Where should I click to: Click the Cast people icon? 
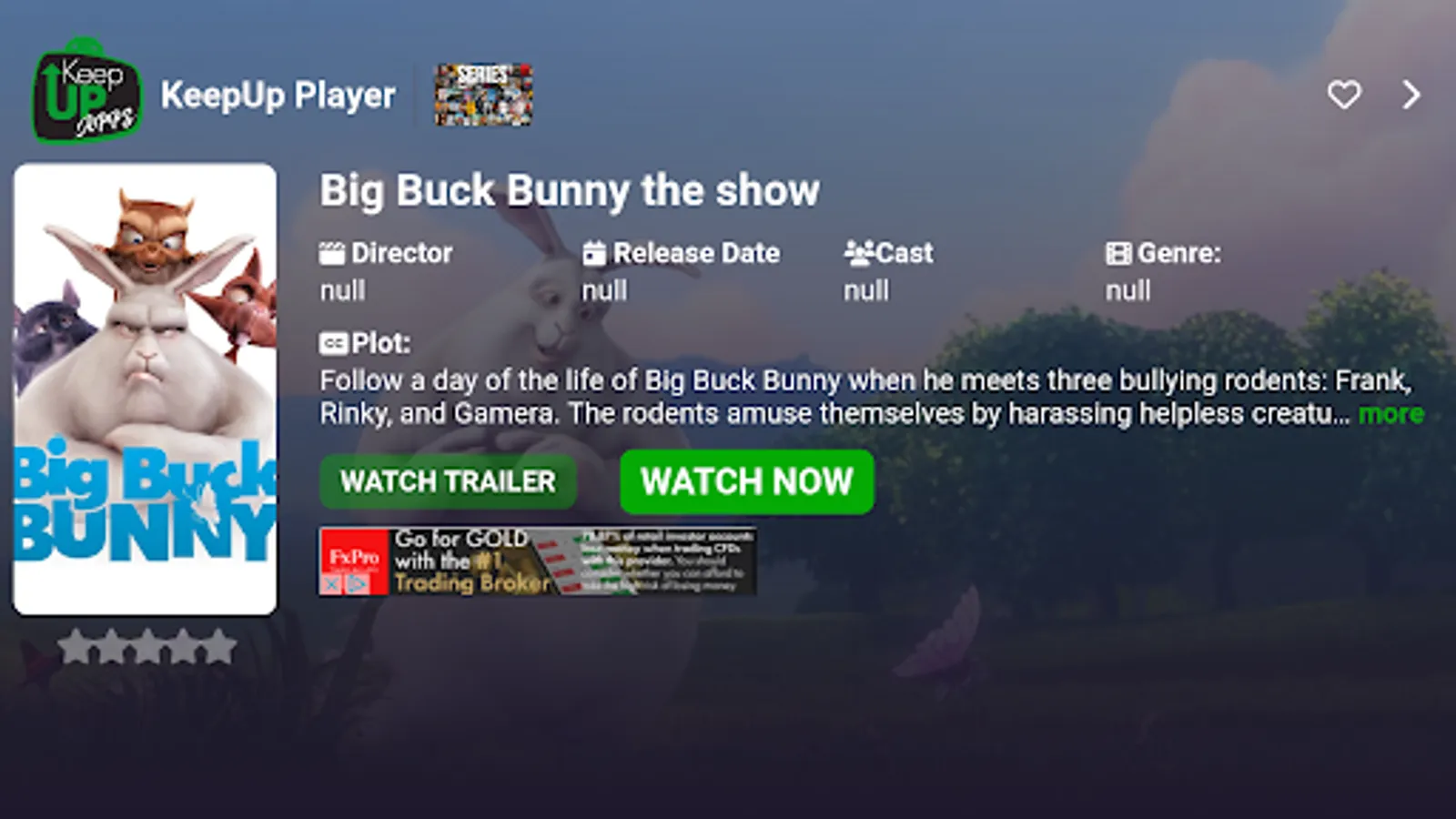click(x=858, y=253)
